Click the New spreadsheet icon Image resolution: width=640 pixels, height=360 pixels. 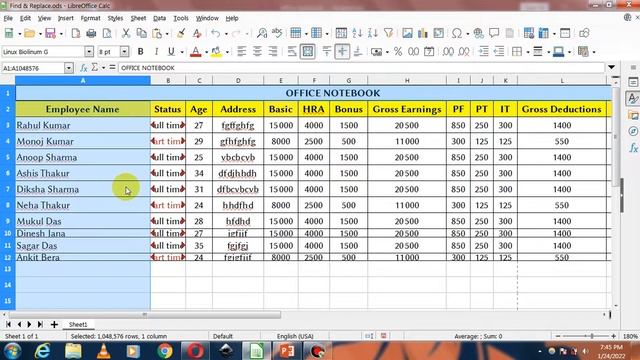pos(9,33)
